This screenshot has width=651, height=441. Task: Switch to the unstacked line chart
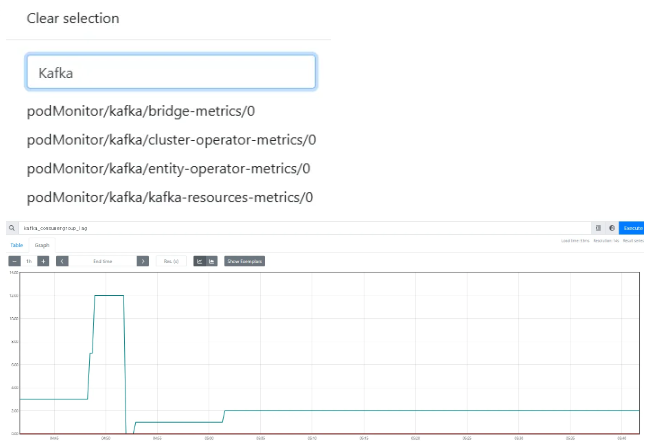click(200, 261)
